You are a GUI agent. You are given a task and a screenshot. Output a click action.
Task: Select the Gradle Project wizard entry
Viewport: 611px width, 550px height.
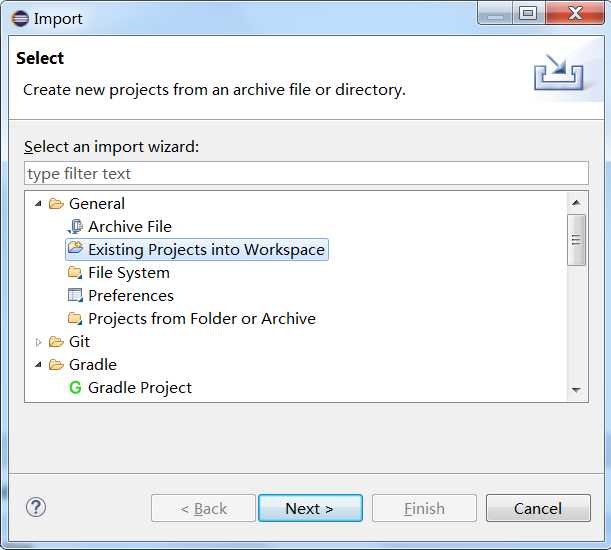coord(140,388)
